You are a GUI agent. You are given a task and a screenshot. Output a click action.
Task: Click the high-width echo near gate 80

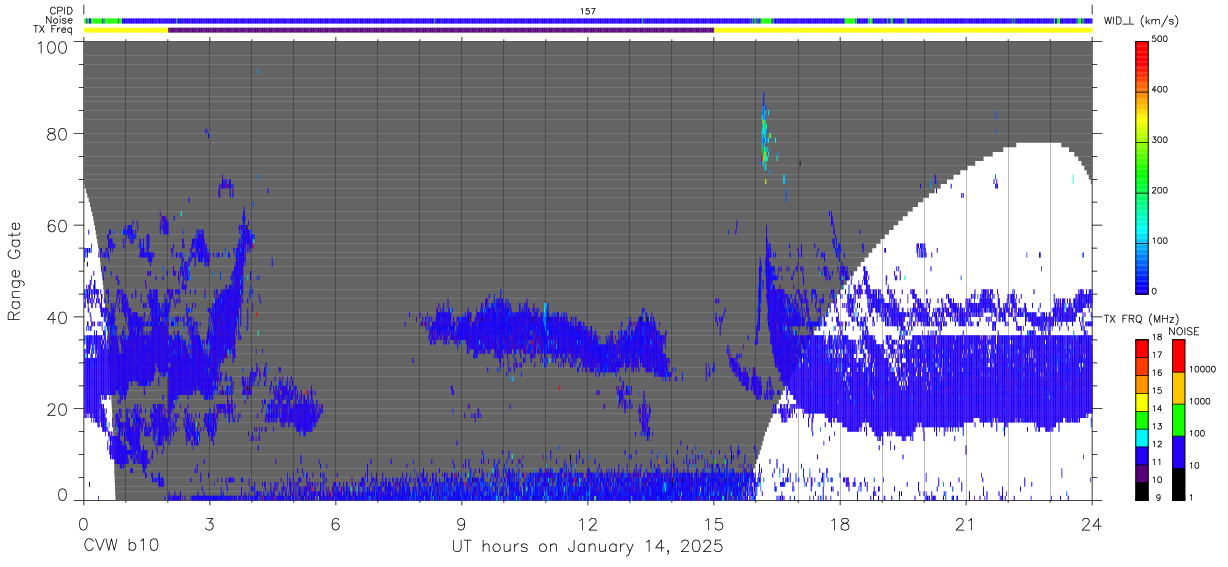[x=765, y=134]
